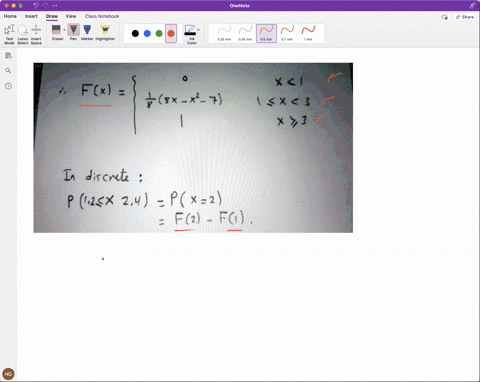Set pen thickness to 0.25 mm
The width and height of the screenshot is (480, 382).
224,33
